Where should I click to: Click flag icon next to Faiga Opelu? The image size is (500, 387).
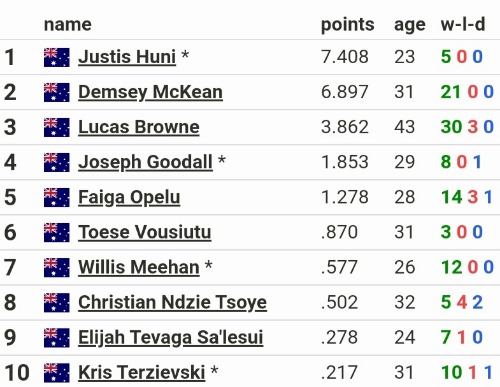point(57,197)
